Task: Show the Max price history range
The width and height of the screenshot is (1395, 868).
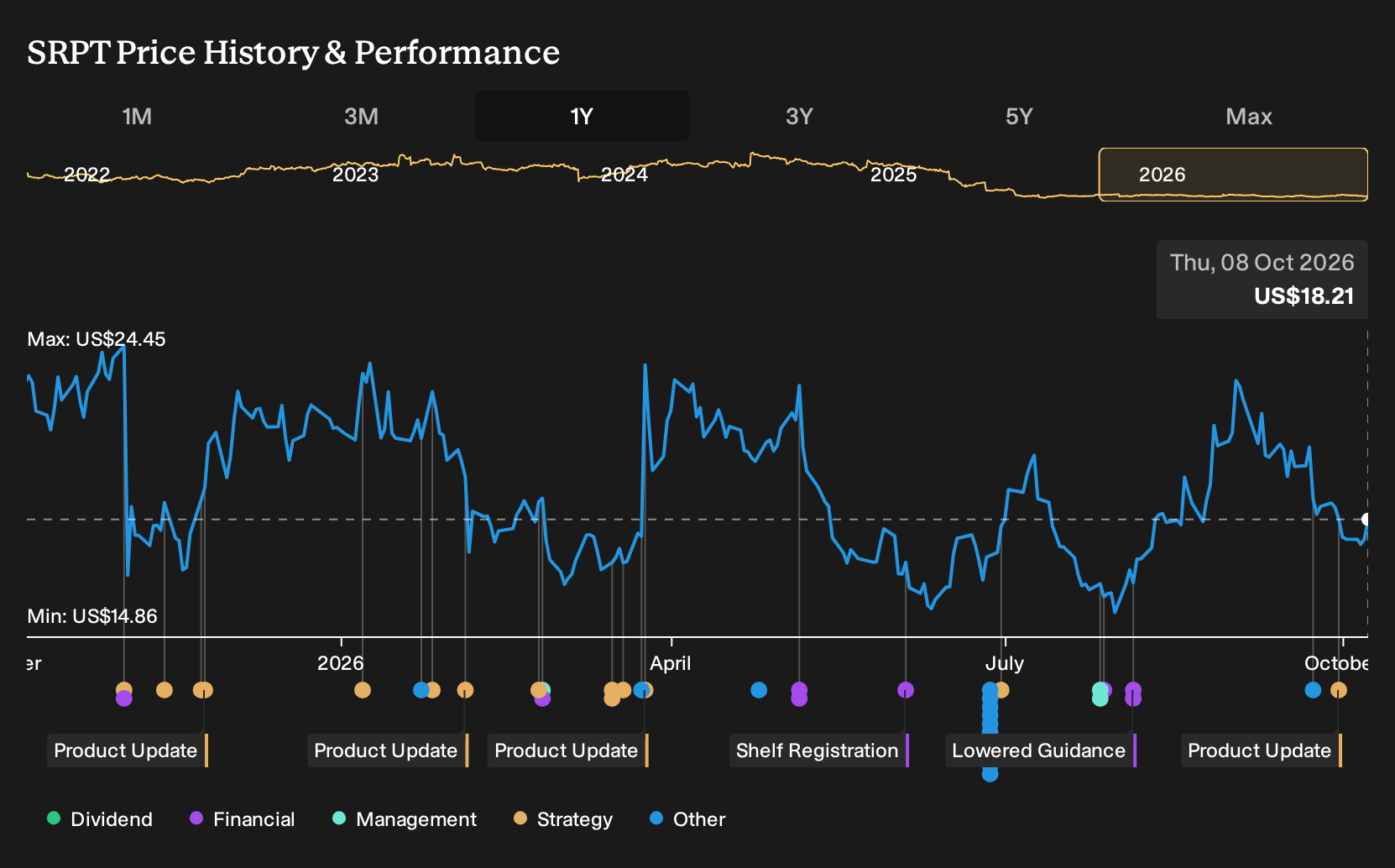Action: point(1249,116)
